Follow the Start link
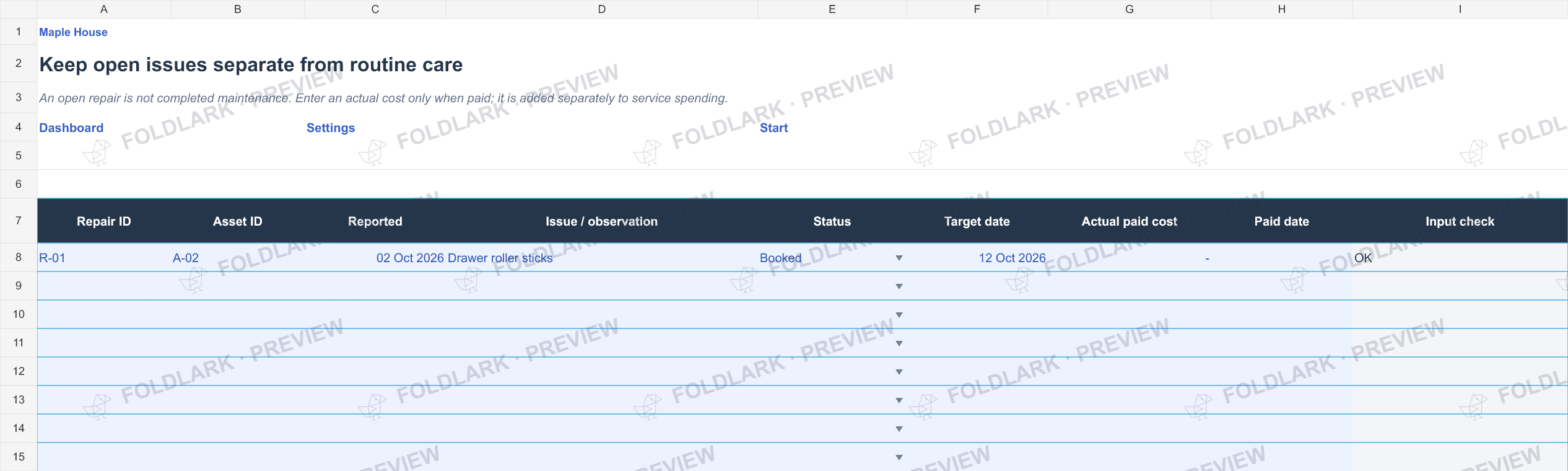 tap(773, 128)
